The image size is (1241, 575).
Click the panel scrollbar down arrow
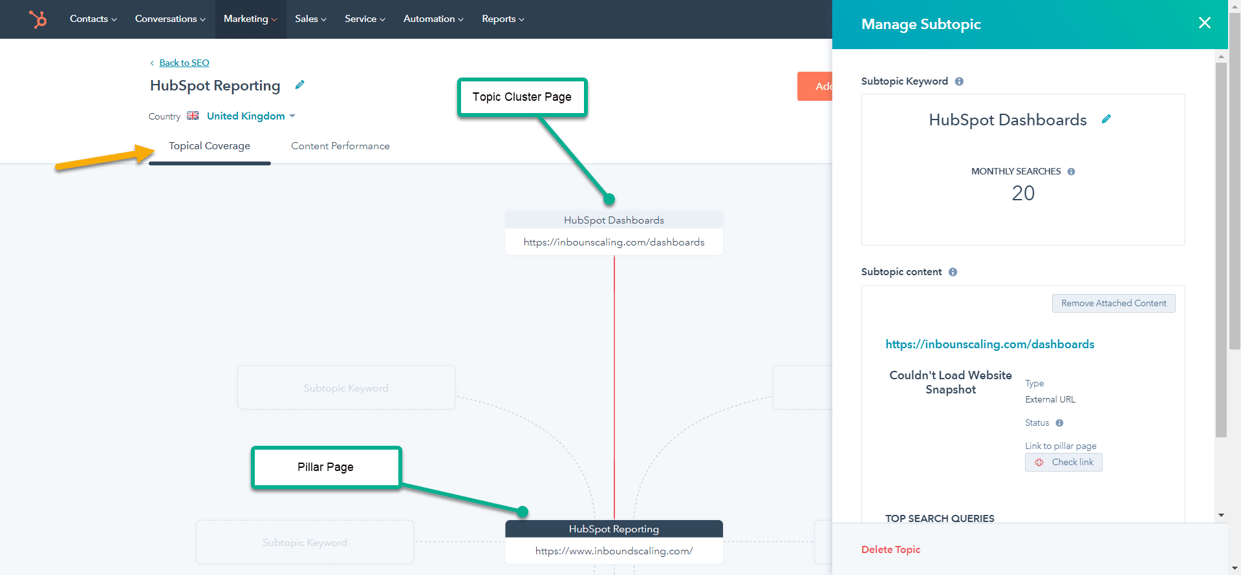tap(1221, 515)
